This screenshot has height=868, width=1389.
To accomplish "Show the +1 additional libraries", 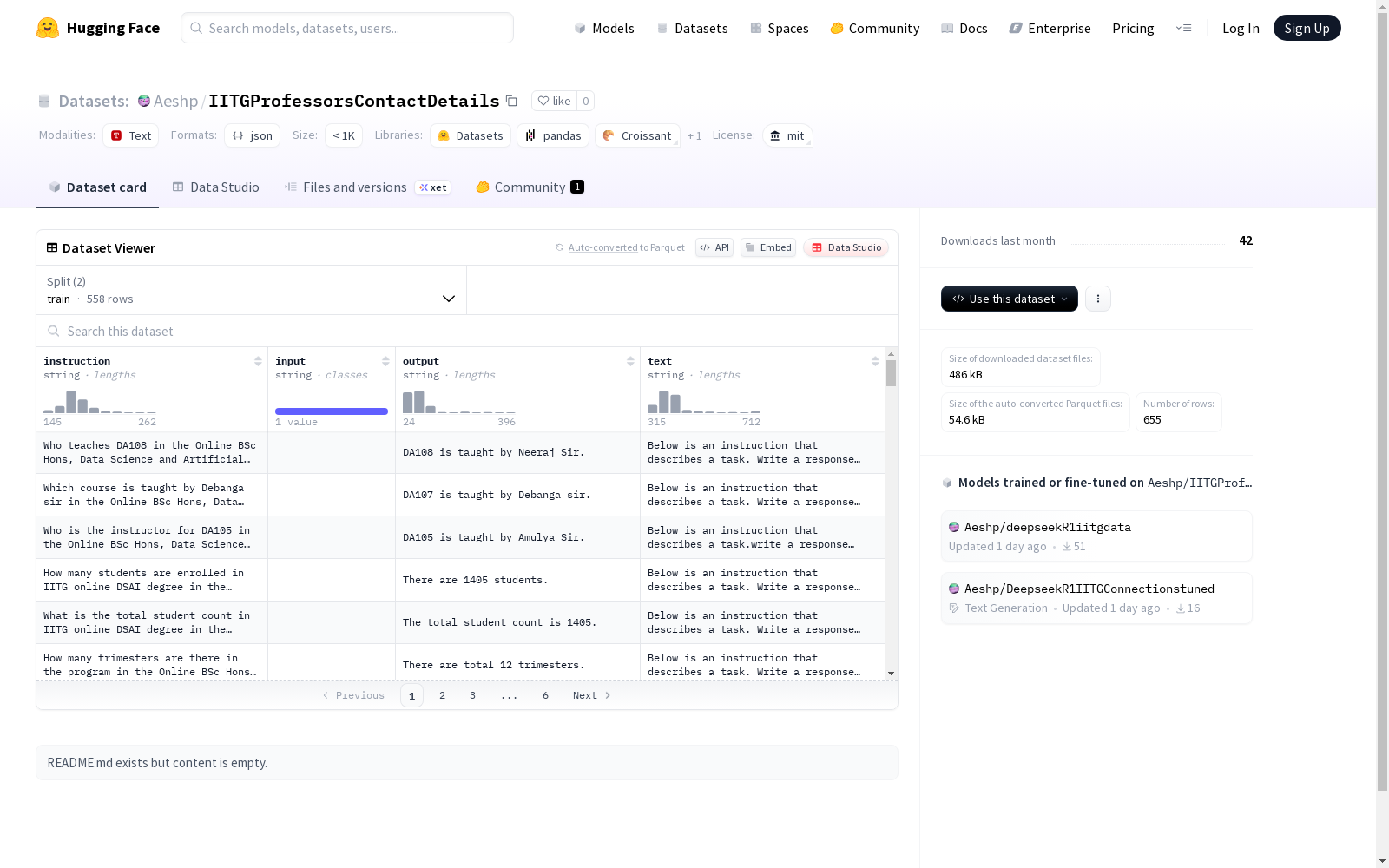I will coord(694,135).
